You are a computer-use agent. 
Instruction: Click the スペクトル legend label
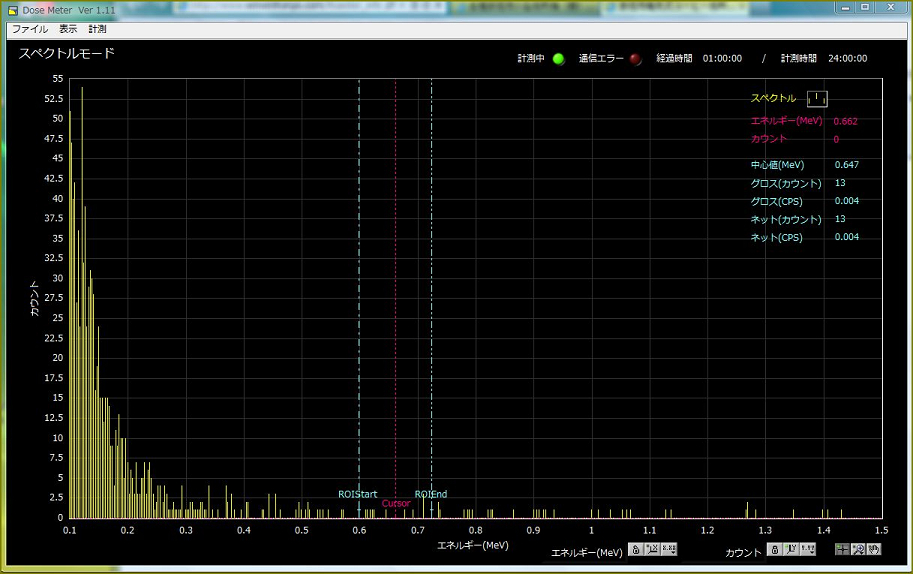[x=773, y=98]
